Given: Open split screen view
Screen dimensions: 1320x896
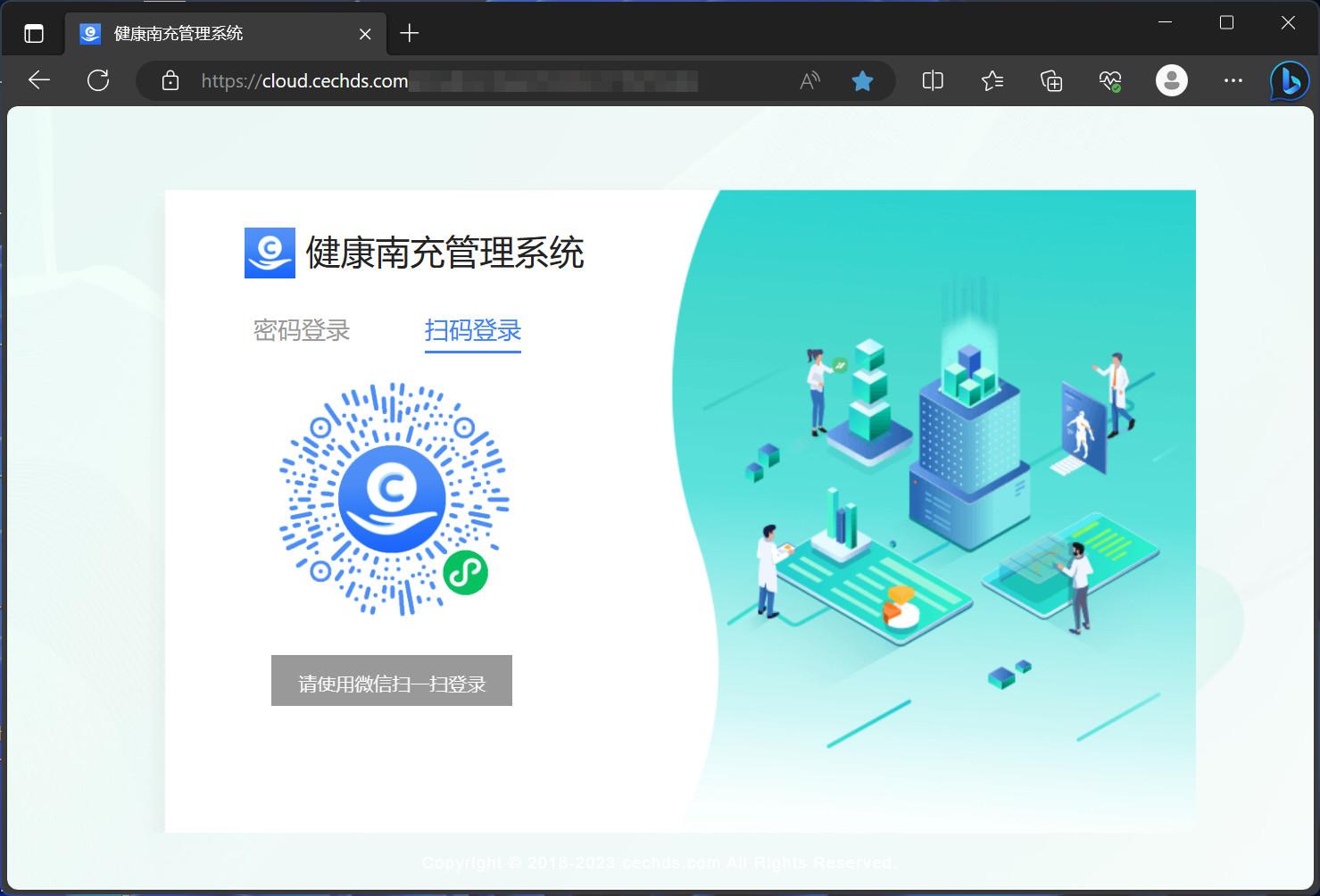Looking at the screenshot, I should [933, 81].
